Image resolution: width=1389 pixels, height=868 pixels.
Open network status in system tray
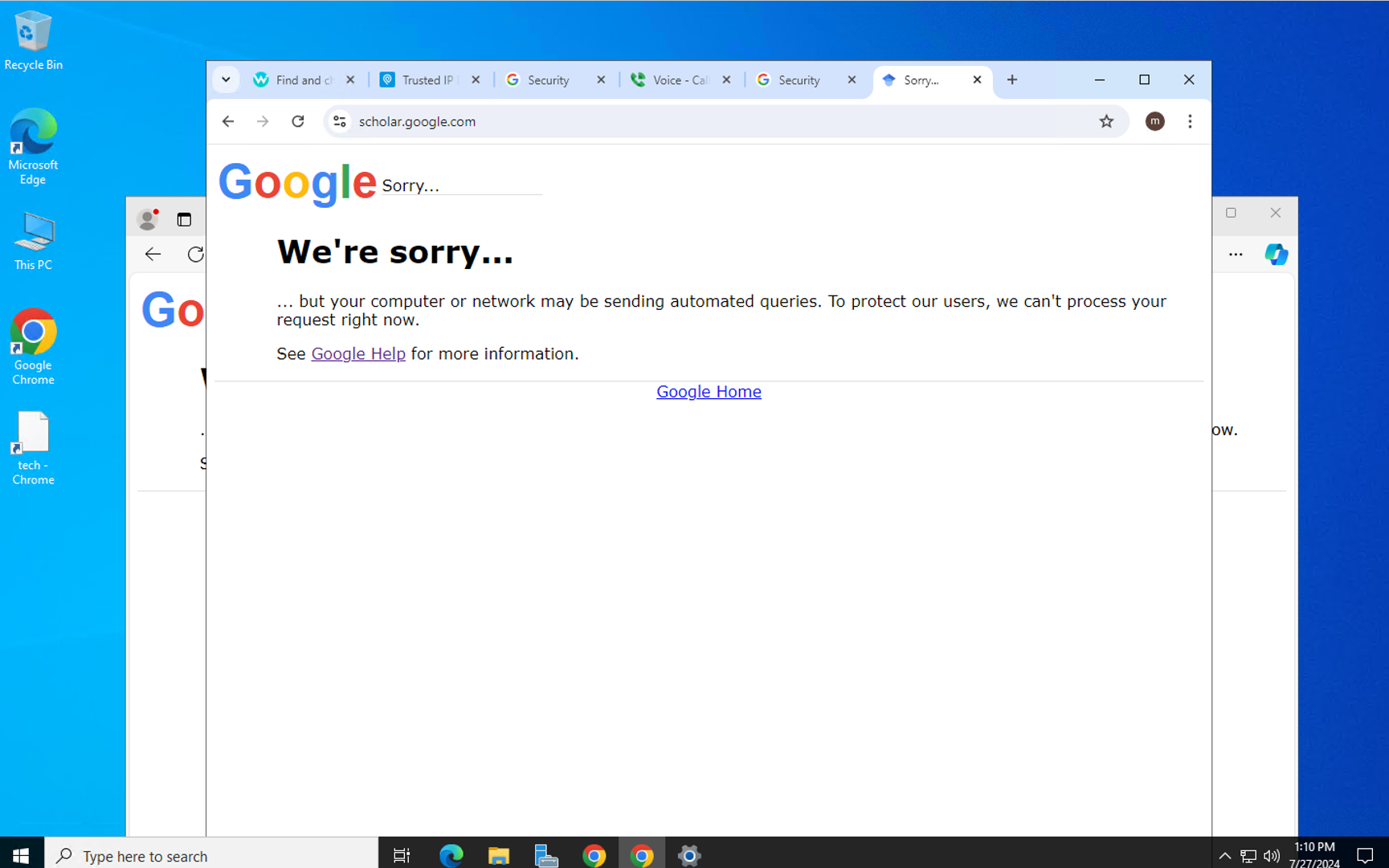(1248, 856)
